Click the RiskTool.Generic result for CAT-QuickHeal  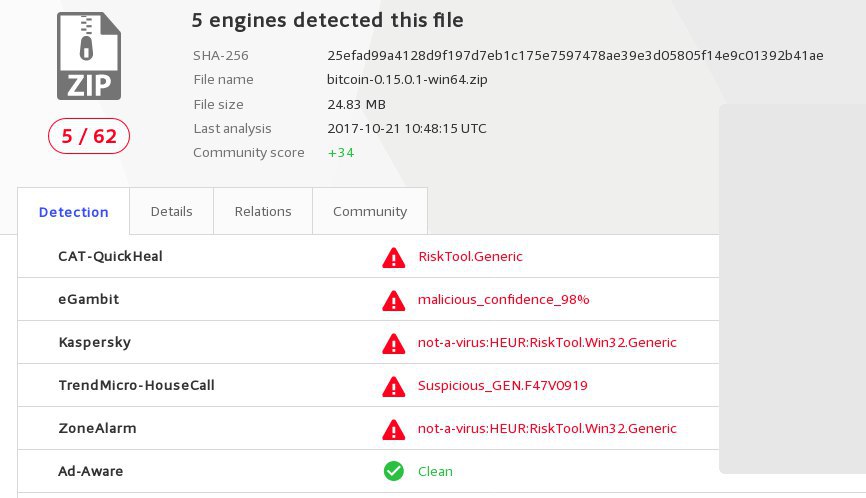tap(470, 256)
